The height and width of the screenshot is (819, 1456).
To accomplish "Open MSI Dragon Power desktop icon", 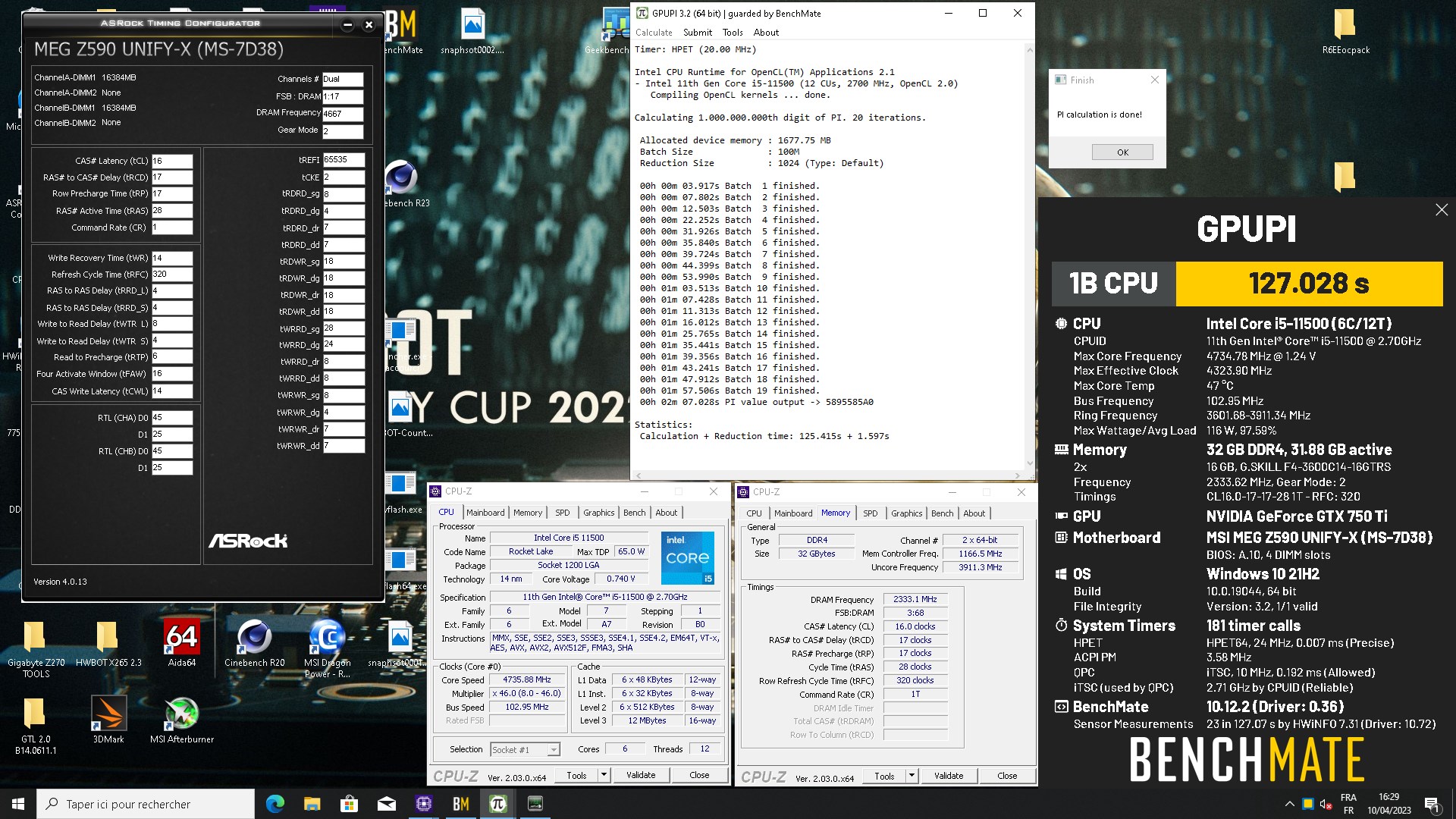I will (328, 648).
